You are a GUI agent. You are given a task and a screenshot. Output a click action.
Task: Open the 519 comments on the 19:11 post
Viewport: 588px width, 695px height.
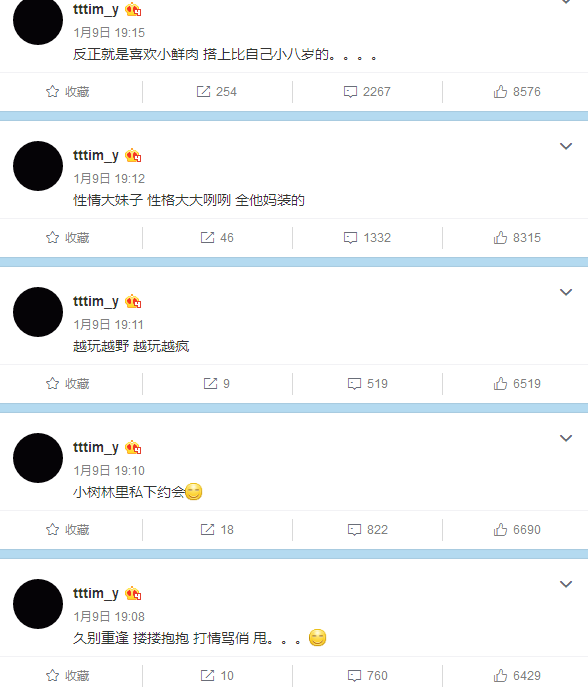click(367, 383)
